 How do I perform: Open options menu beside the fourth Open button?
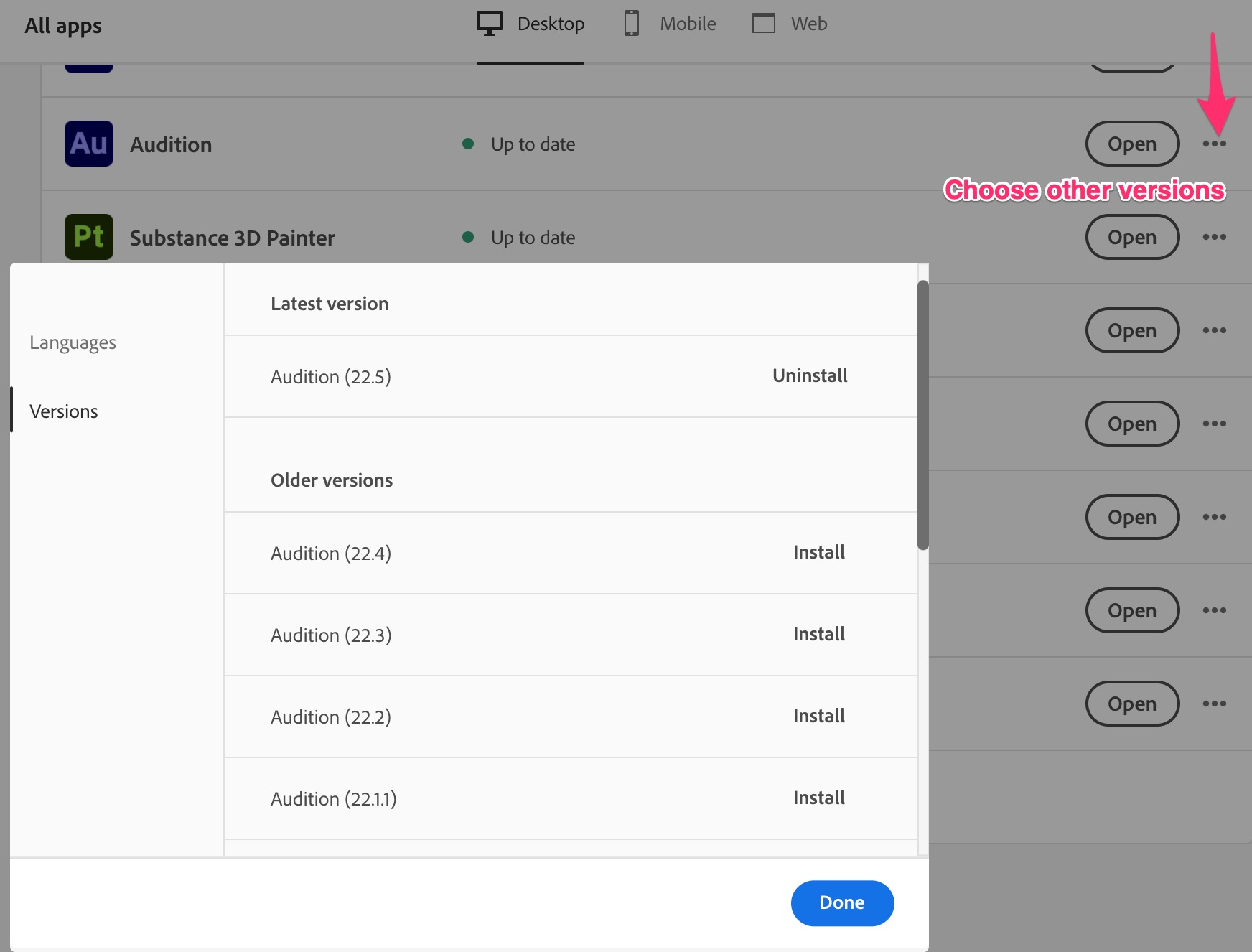click(x=1215, y=424)
